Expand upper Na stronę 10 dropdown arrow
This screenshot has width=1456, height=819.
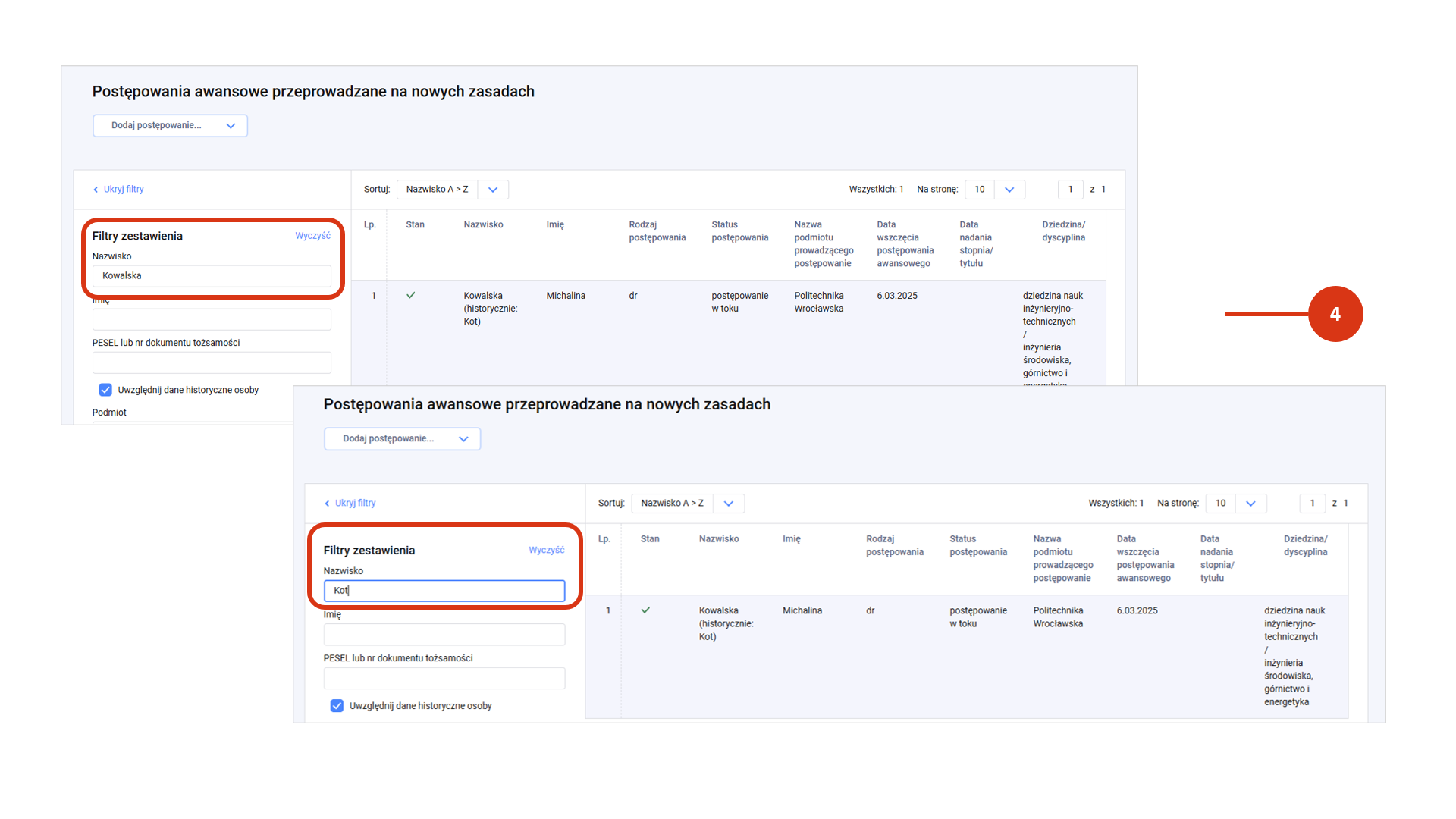click(1009, 190)
